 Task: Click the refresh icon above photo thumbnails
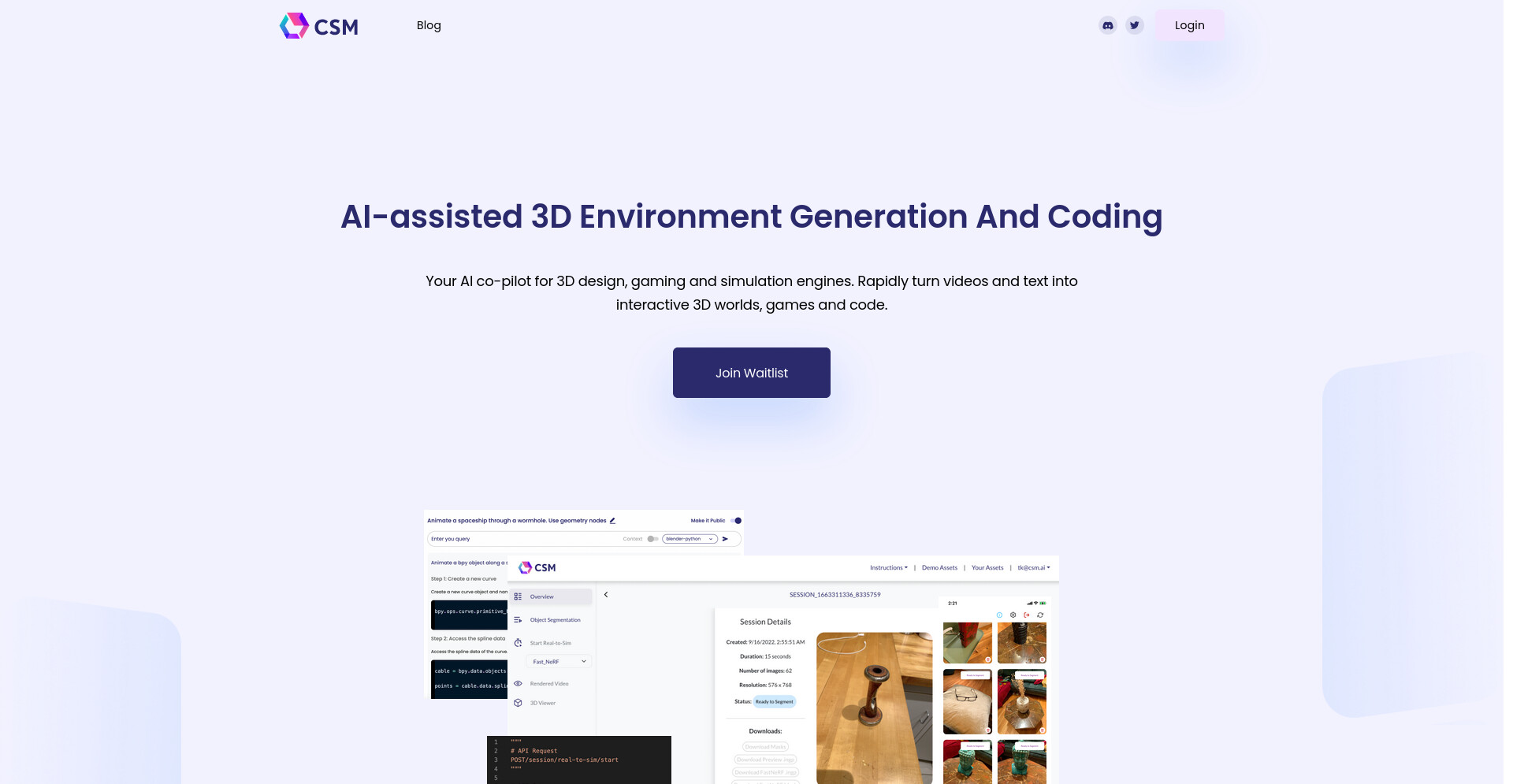(1040, 615)
